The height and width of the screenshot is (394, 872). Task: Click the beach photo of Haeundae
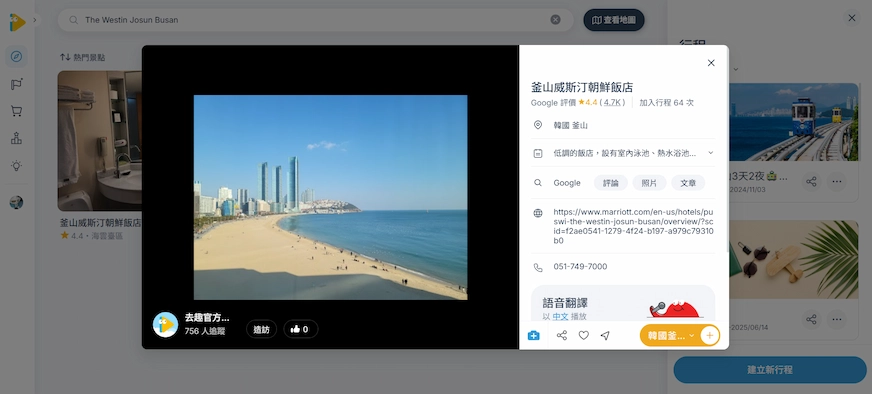coord(330,198)
